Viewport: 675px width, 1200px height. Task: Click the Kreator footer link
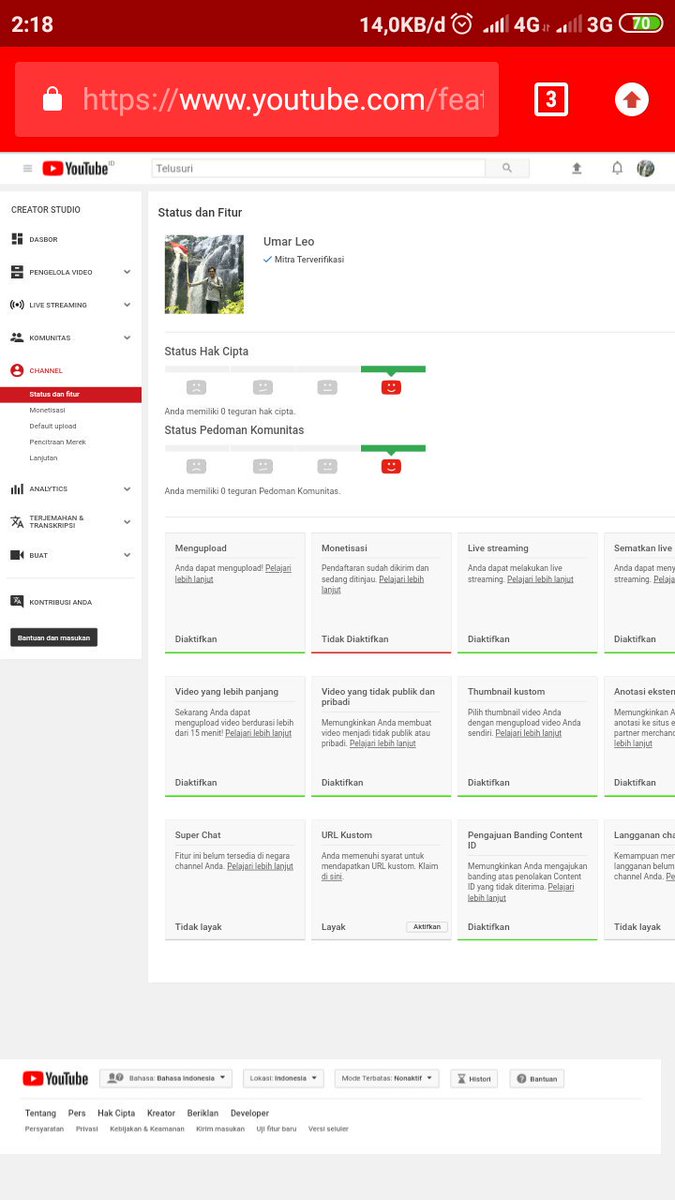[161, 1113]
